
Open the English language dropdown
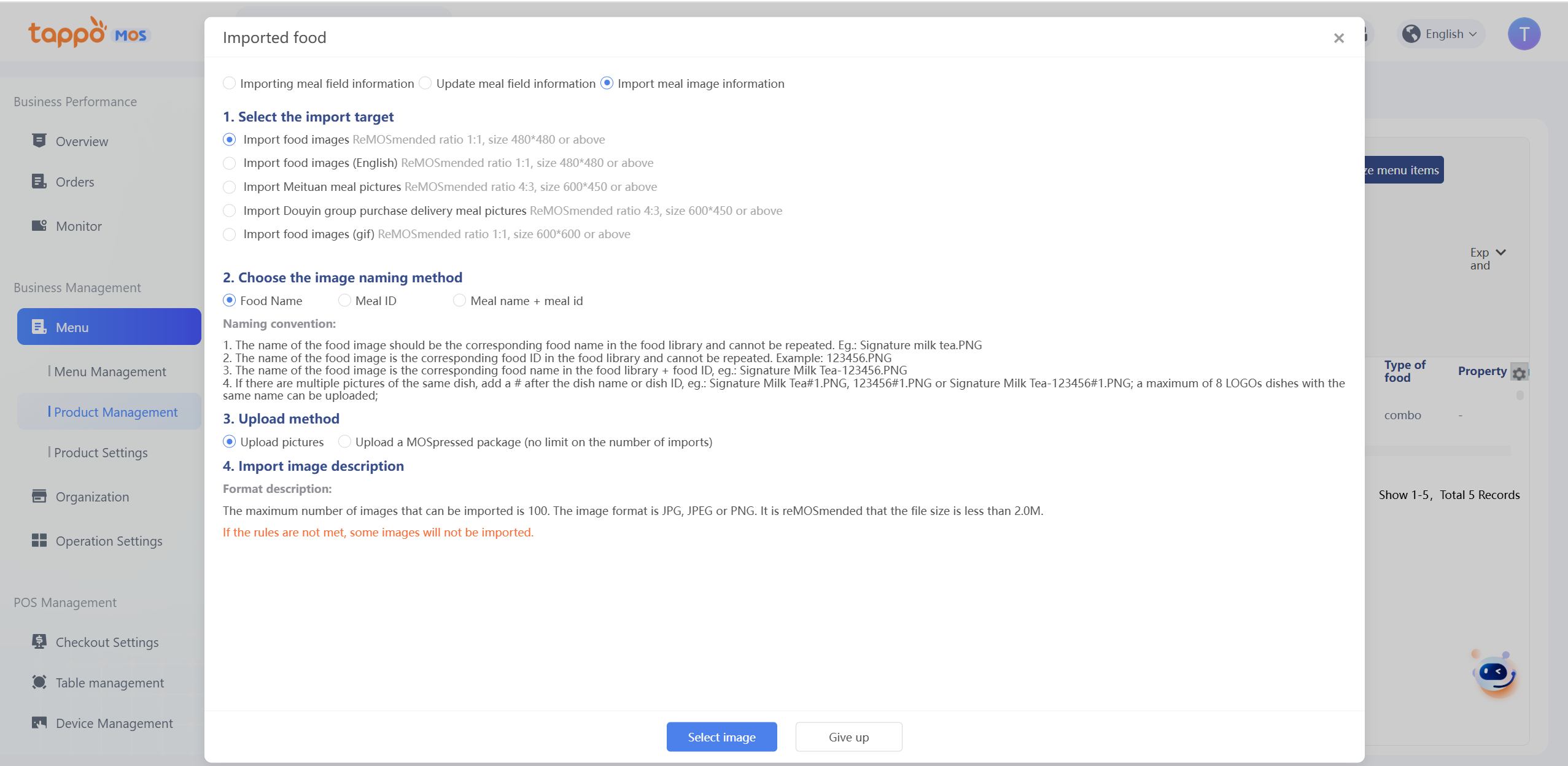pos(1442,34)
